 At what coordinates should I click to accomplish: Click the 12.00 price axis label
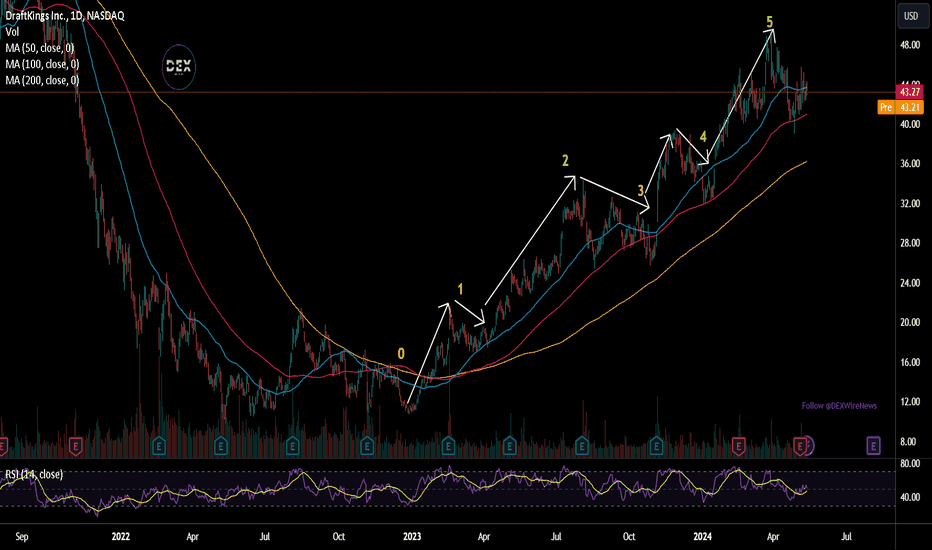[x=910, y=402]
